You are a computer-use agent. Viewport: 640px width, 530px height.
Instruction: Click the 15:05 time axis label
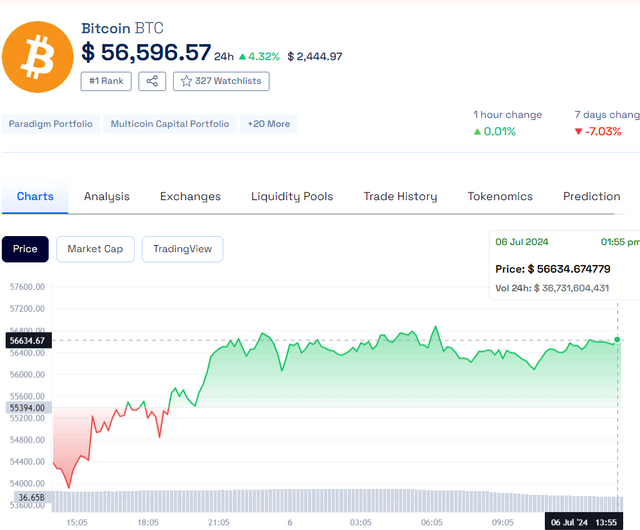click(x=77, y=523)
